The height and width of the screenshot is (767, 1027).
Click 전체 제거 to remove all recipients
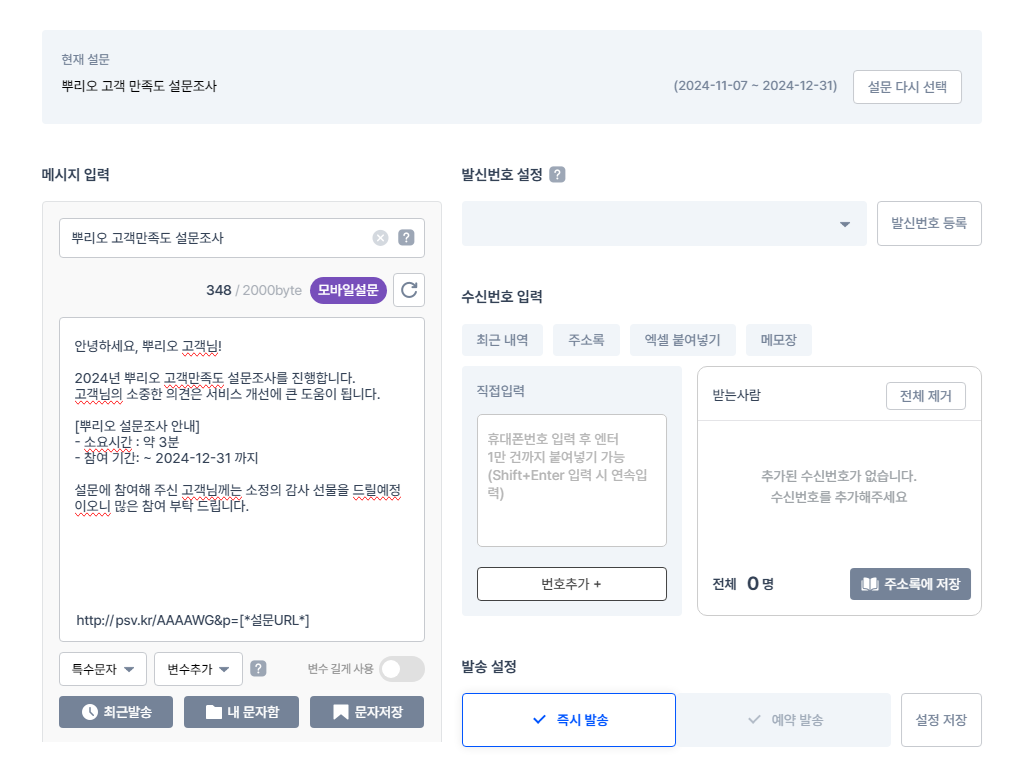point(925,396)
